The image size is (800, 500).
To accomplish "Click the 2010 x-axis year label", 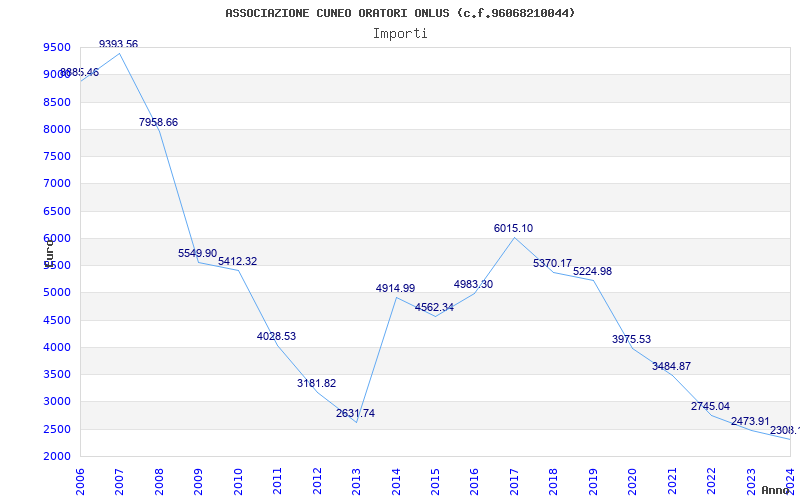I will coord(238,481).
